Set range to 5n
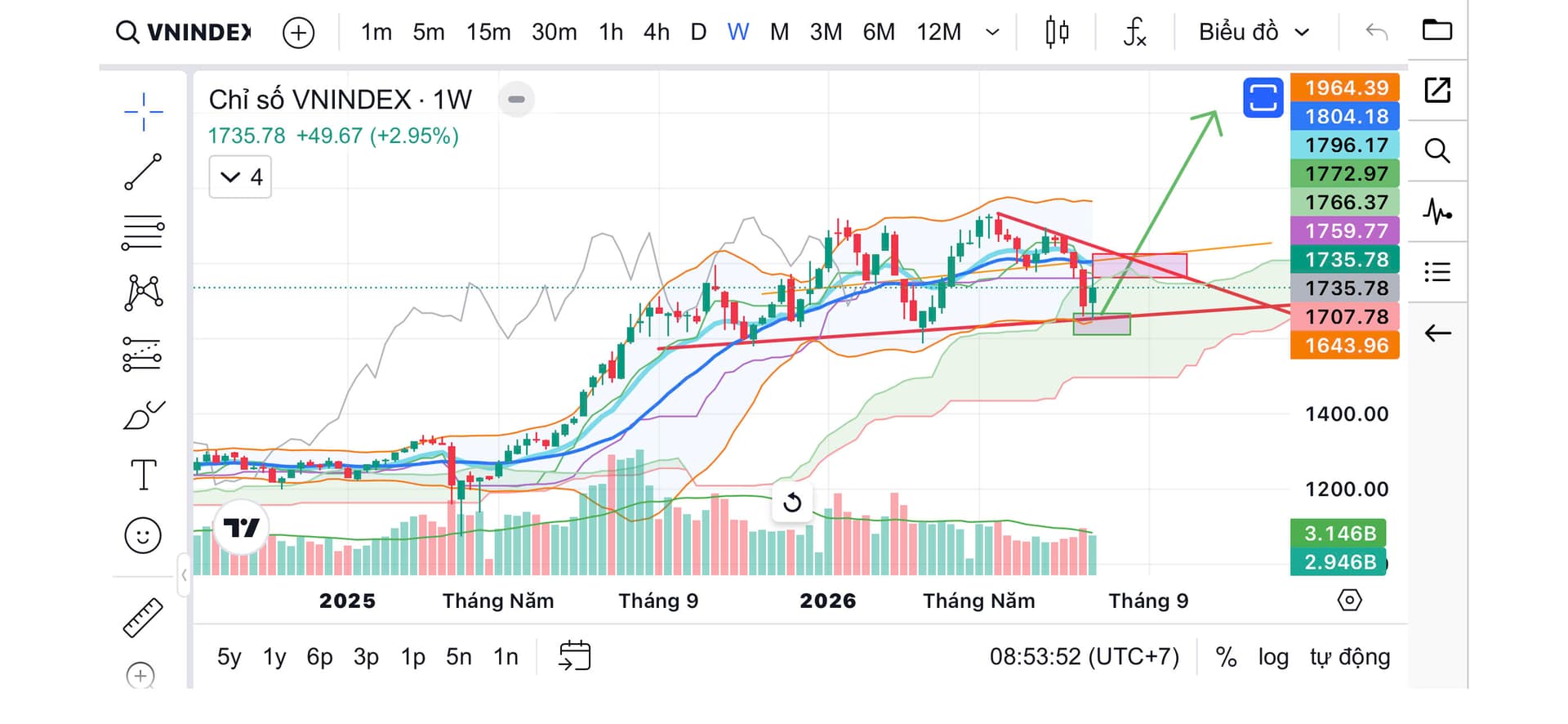The height and width of the screenshot is (724, 1568). (459, 657)
